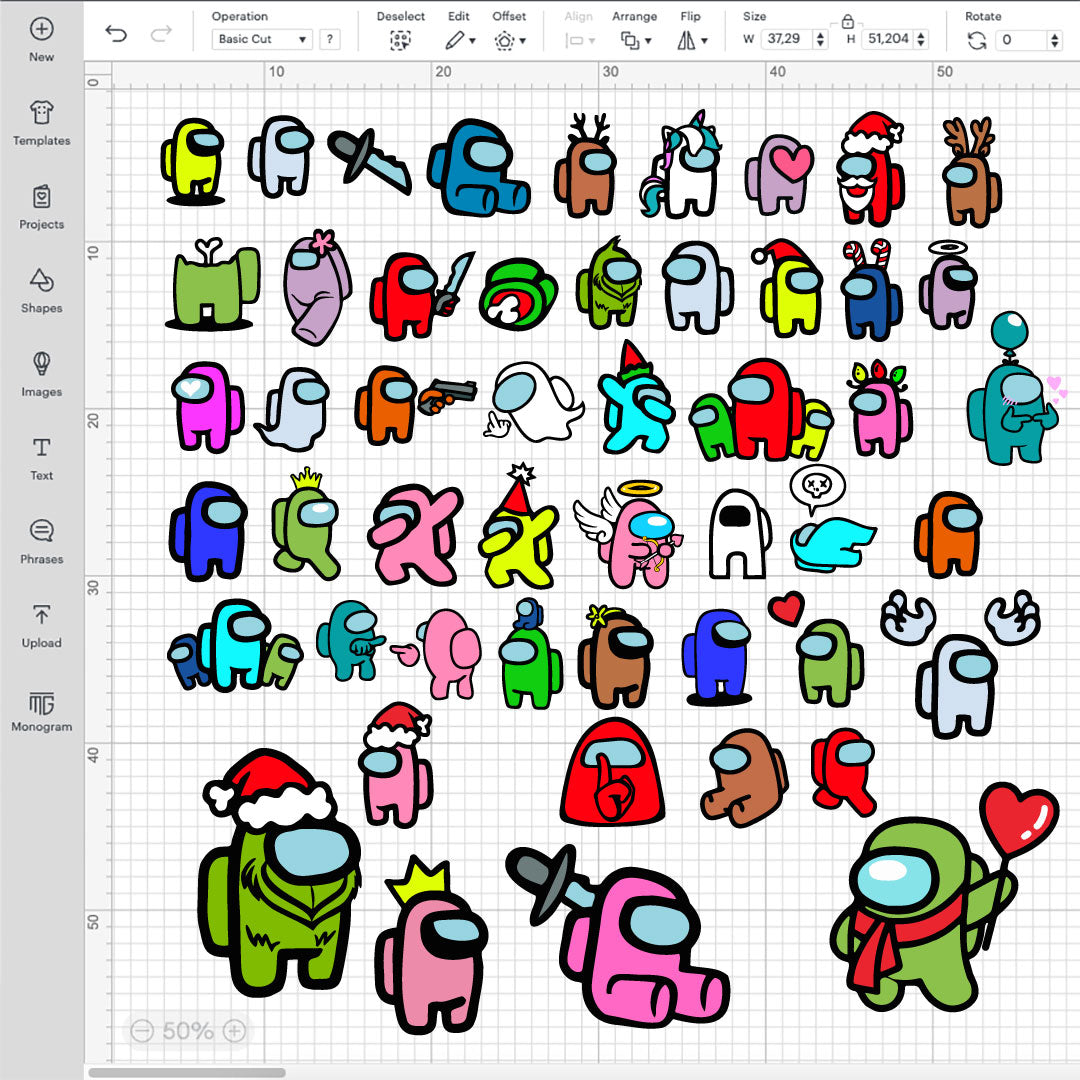The height and width of the screenshot is (1080, 1080).
Task: Click the horizontal scrollbar at bottom
Action: click(x=187, y=1072)
